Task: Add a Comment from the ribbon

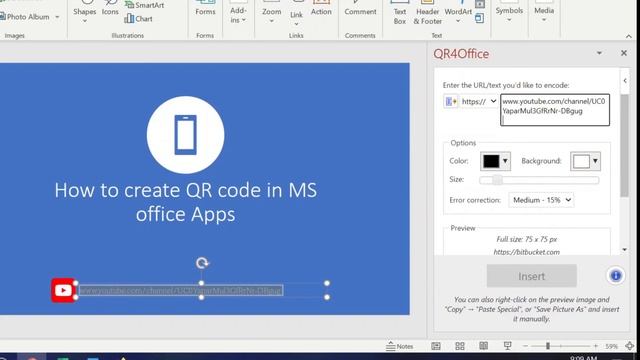Action: pos(360,11)
